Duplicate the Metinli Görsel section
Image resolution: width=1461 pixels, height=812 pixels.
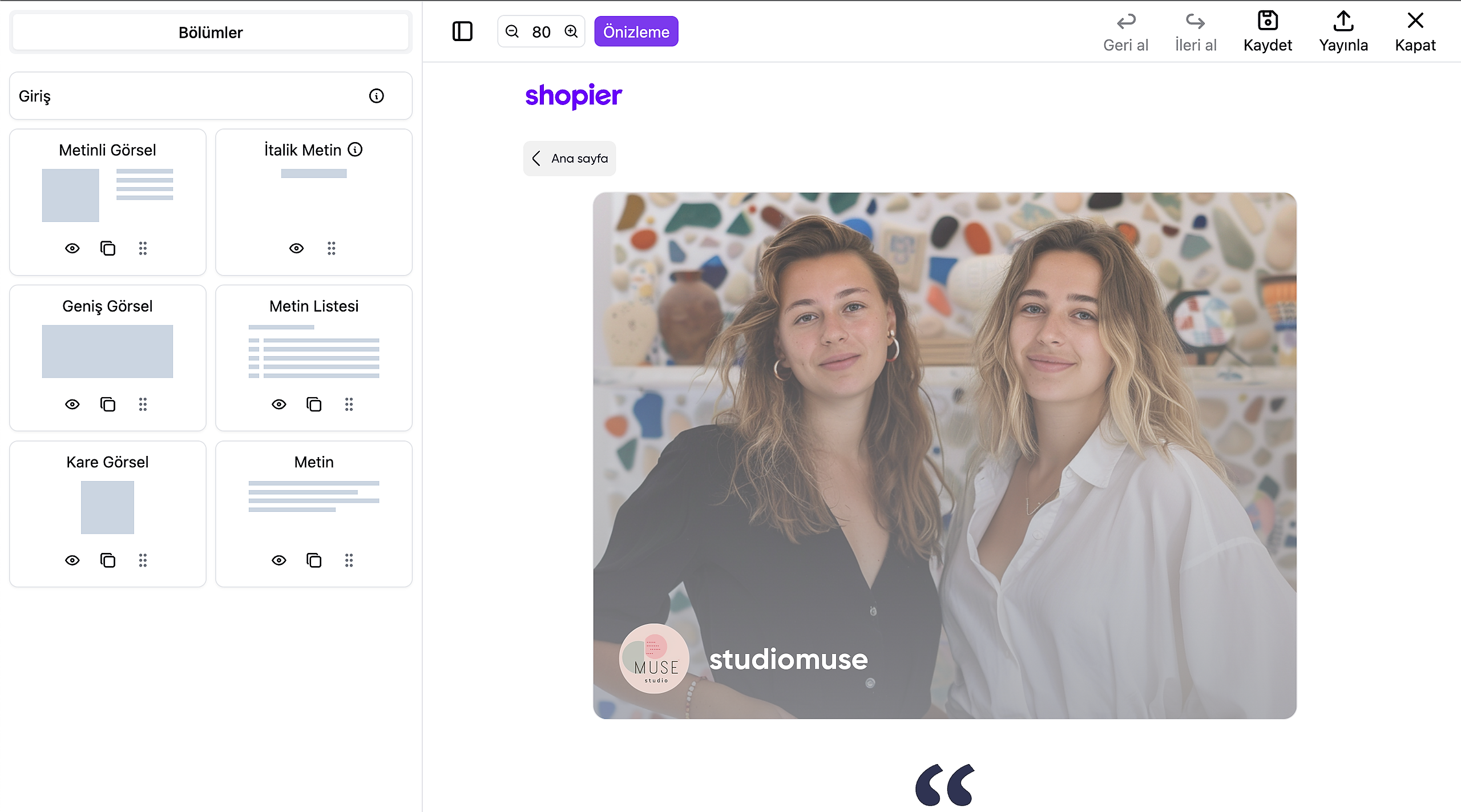[x=107, y=248]
